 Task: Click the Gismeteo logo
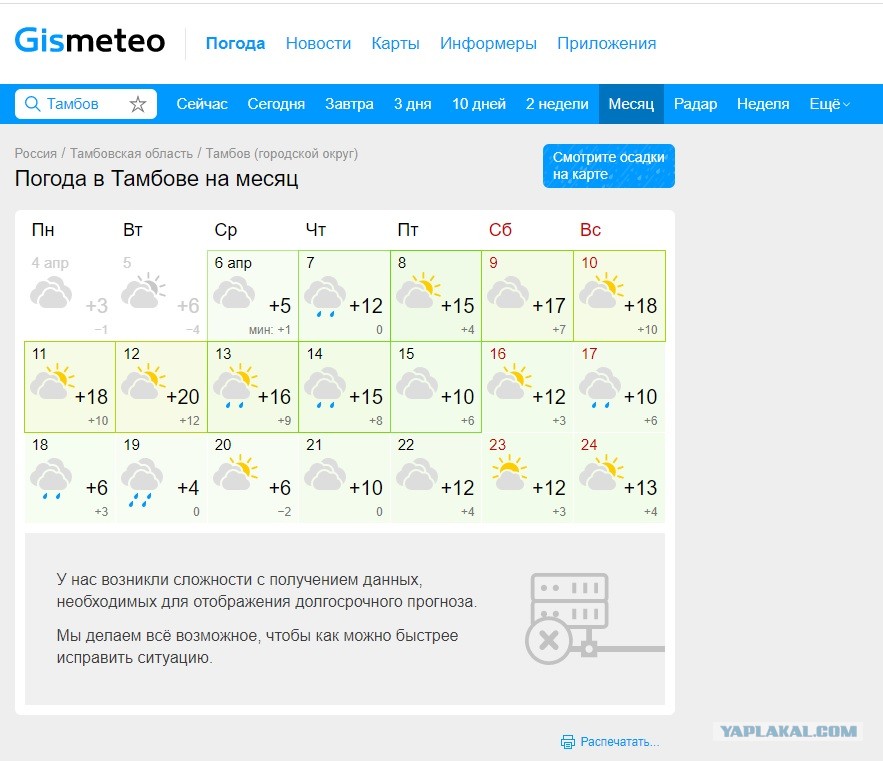click(90, 40)
